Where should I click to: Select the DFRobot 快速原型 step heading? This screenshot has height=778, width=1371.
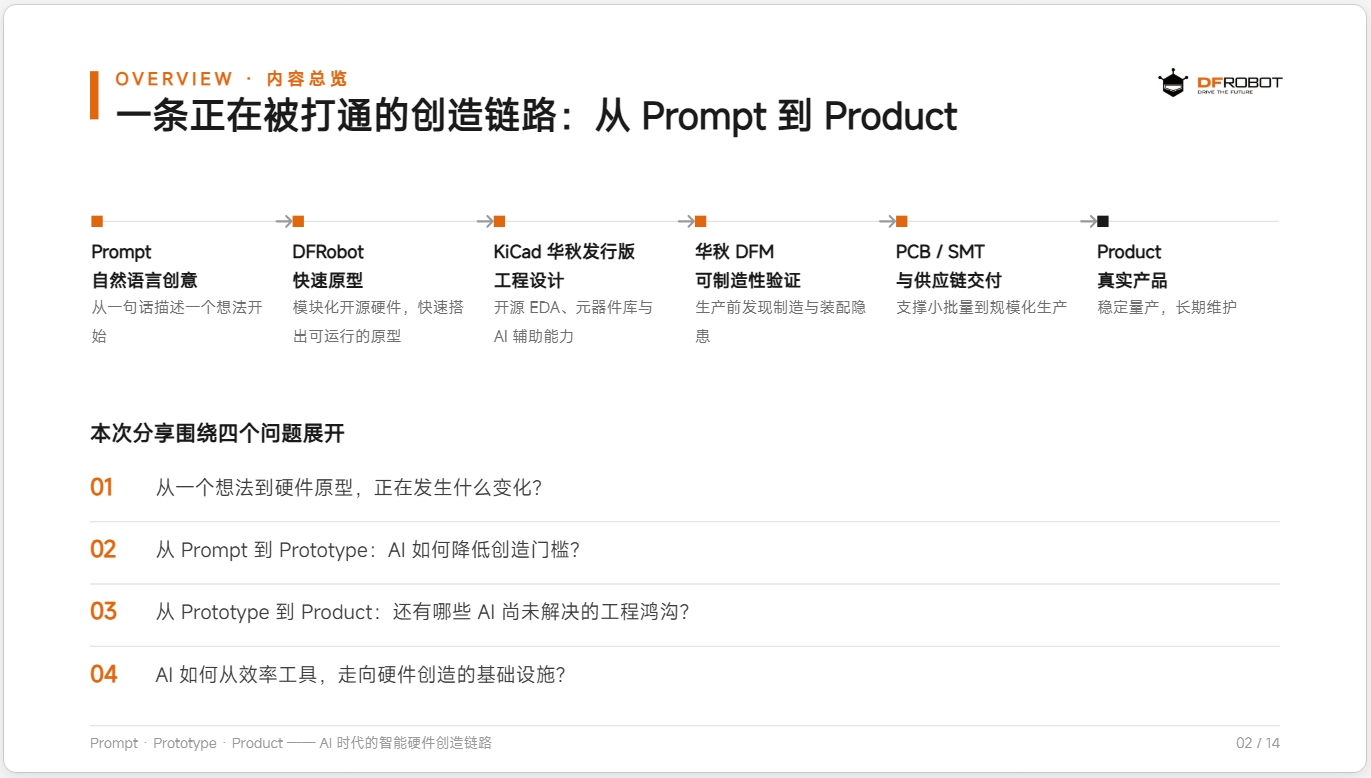[x=328, y=266]
